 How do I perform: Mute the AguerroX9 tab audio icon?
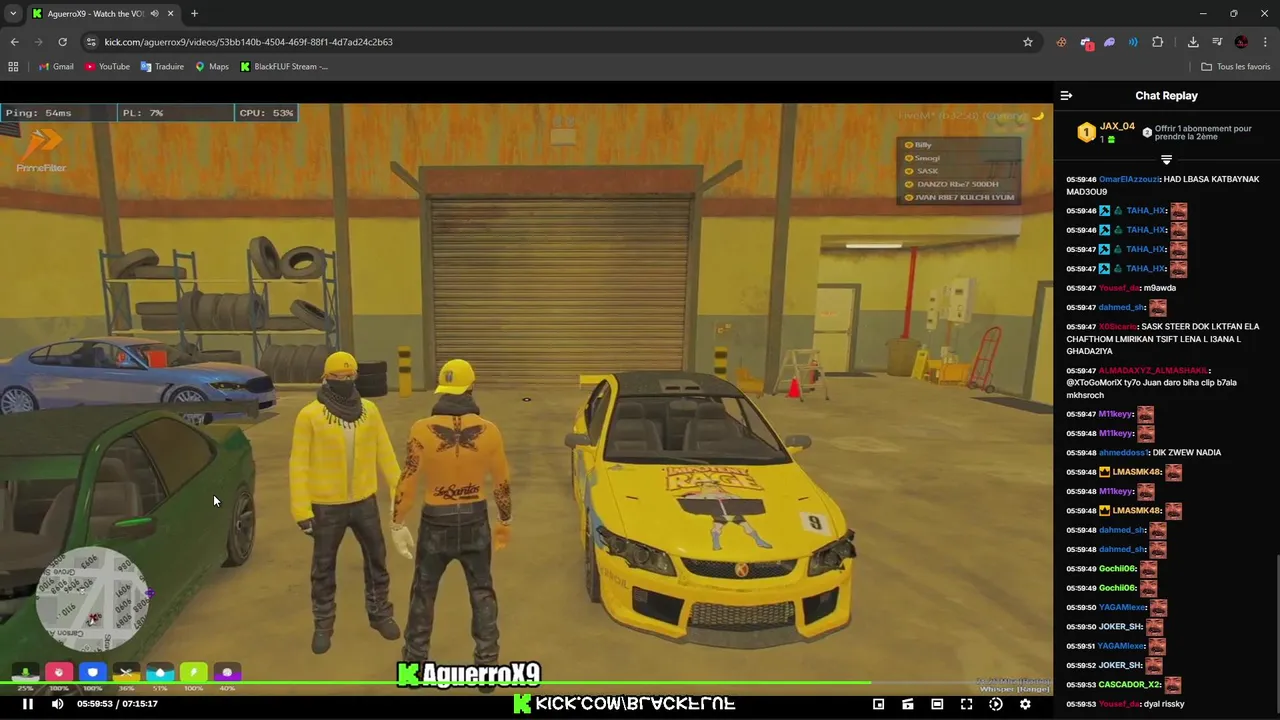coord(154,14)
